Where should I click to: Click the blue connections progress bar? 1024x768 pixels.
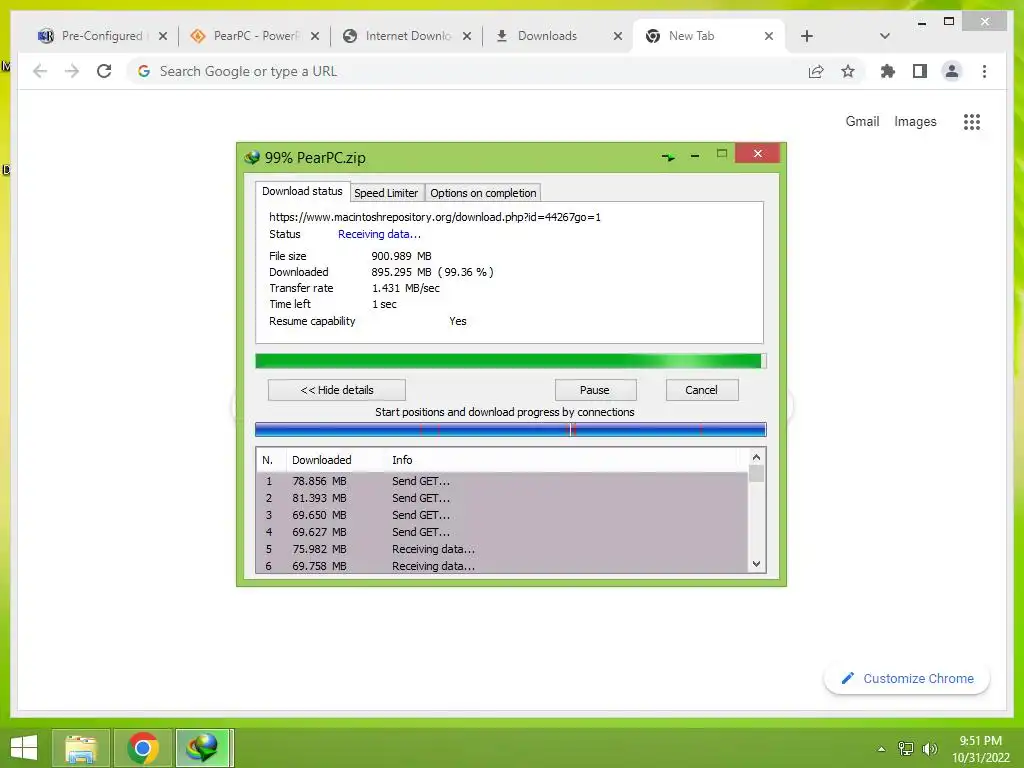(510, 429)
